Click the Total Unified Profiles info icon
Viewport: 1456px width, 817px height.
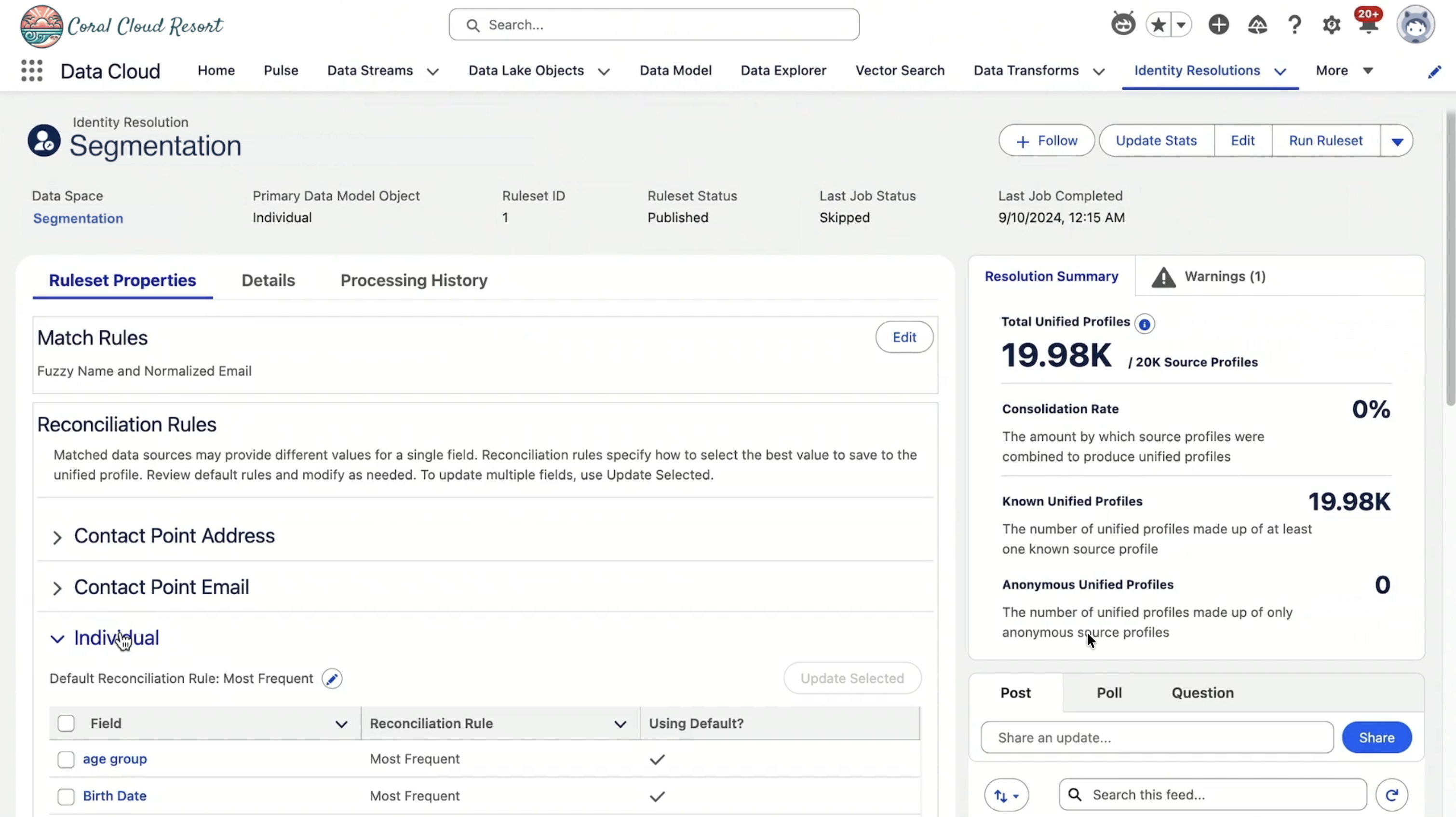[1145, 324]
